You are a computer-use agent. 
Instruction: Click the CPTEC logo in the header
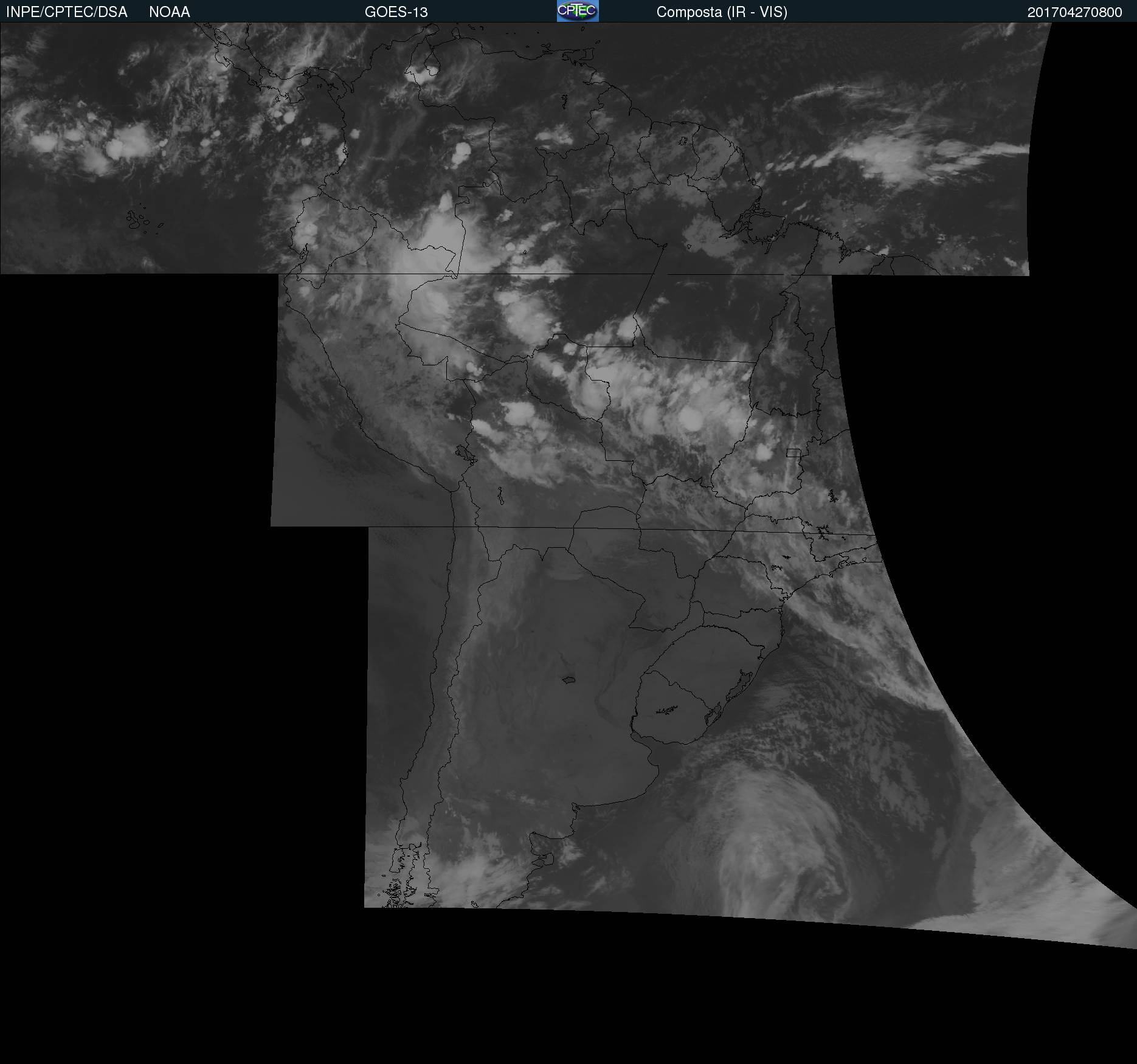coord(578,11)
